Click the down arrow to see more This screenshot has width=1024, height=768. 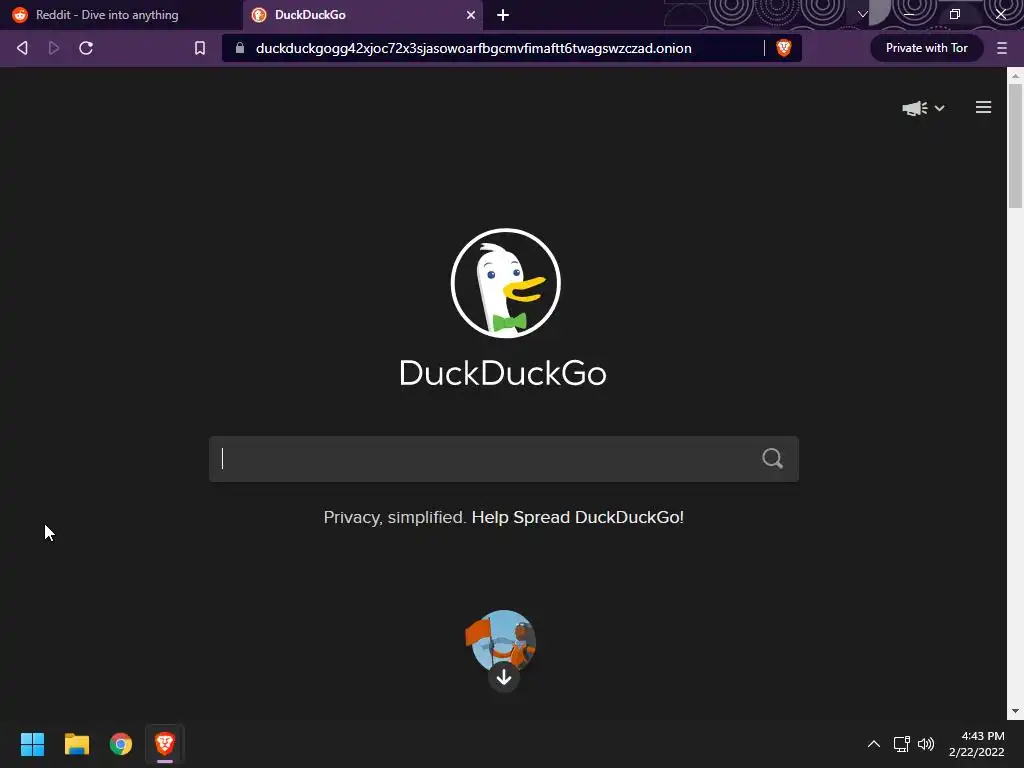[x=504, y=677]
